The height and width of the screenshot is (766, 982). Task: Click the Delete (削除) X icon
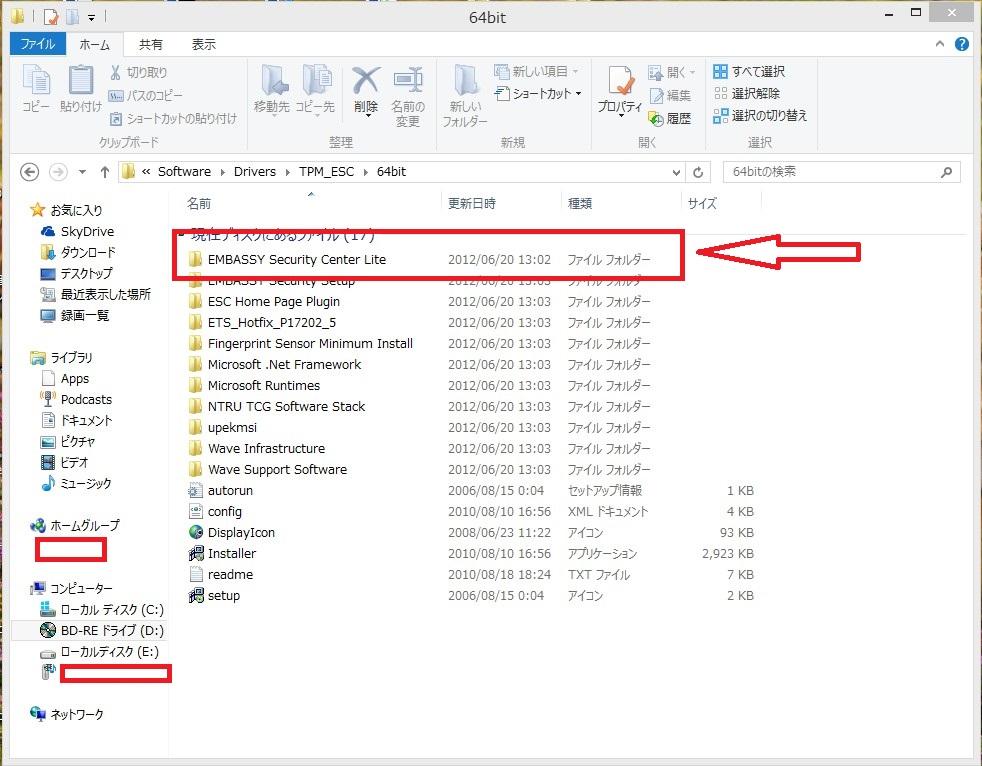click(366, 81)
